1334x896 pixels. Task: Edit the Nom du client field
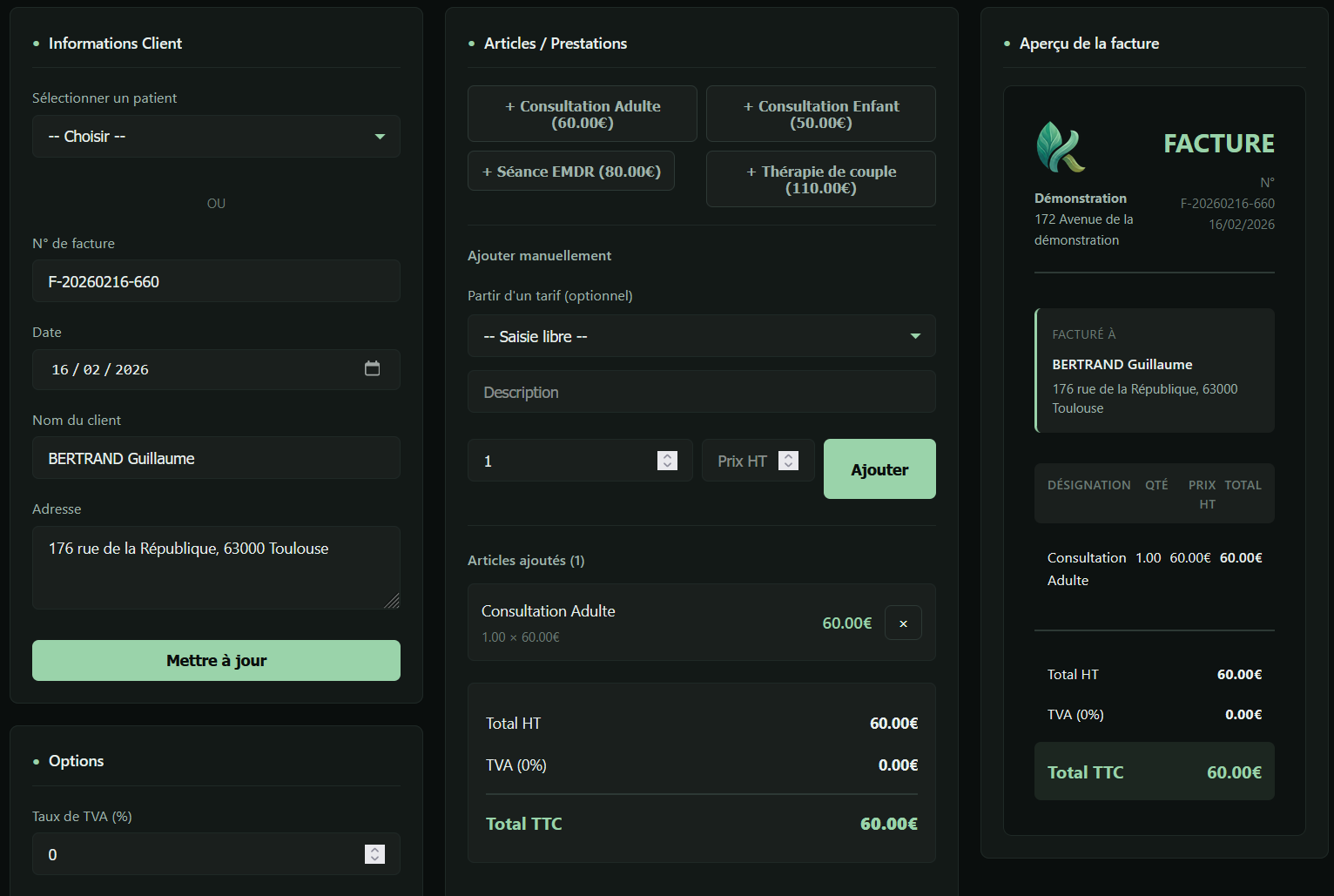pyautogui.click(x=216, y=459)
